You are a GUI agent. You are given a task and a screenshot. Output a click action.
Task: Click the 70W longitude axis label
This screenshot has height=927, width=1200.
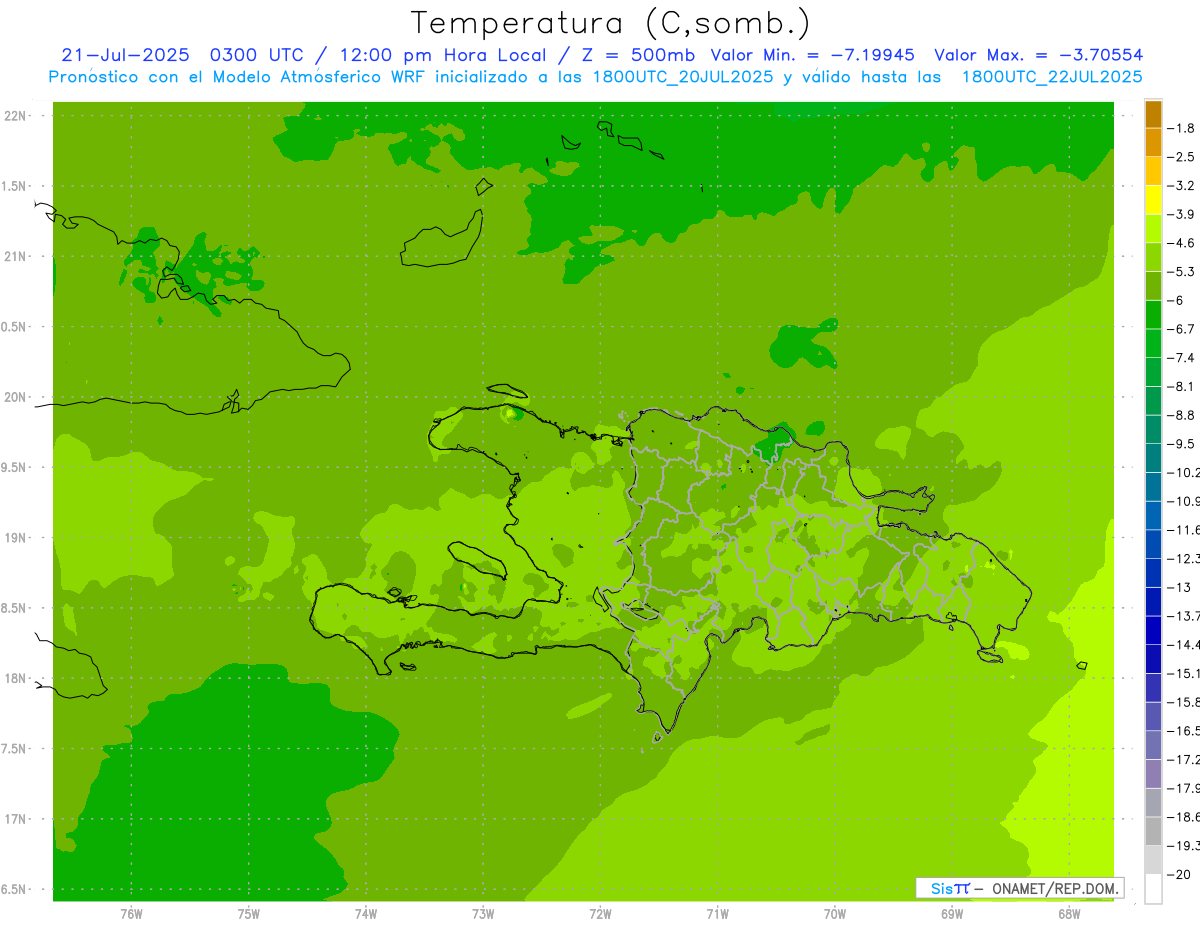pyautogui.click(x=835, y=914)
